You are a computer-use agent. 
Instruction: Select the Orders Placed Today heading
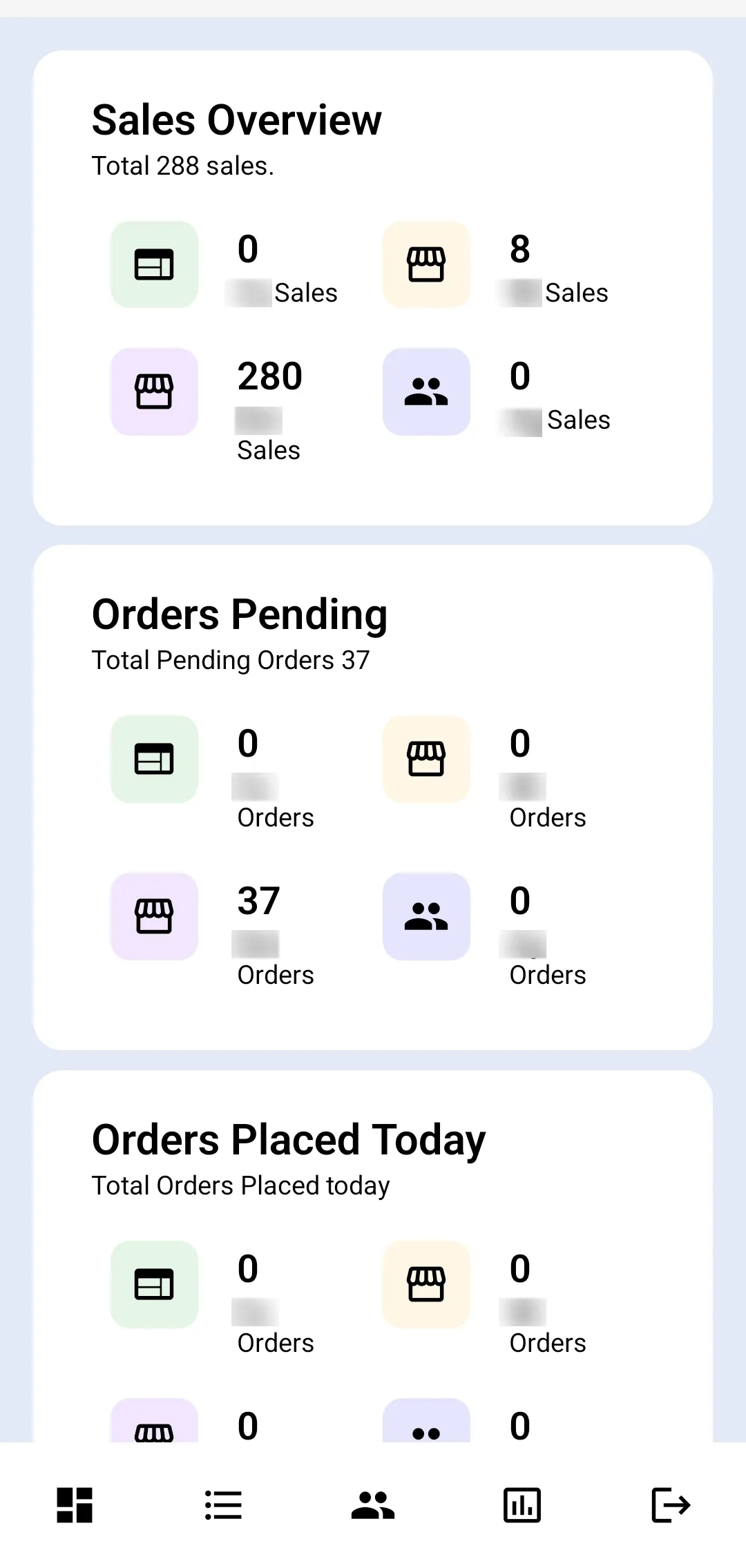(289, 1141)
